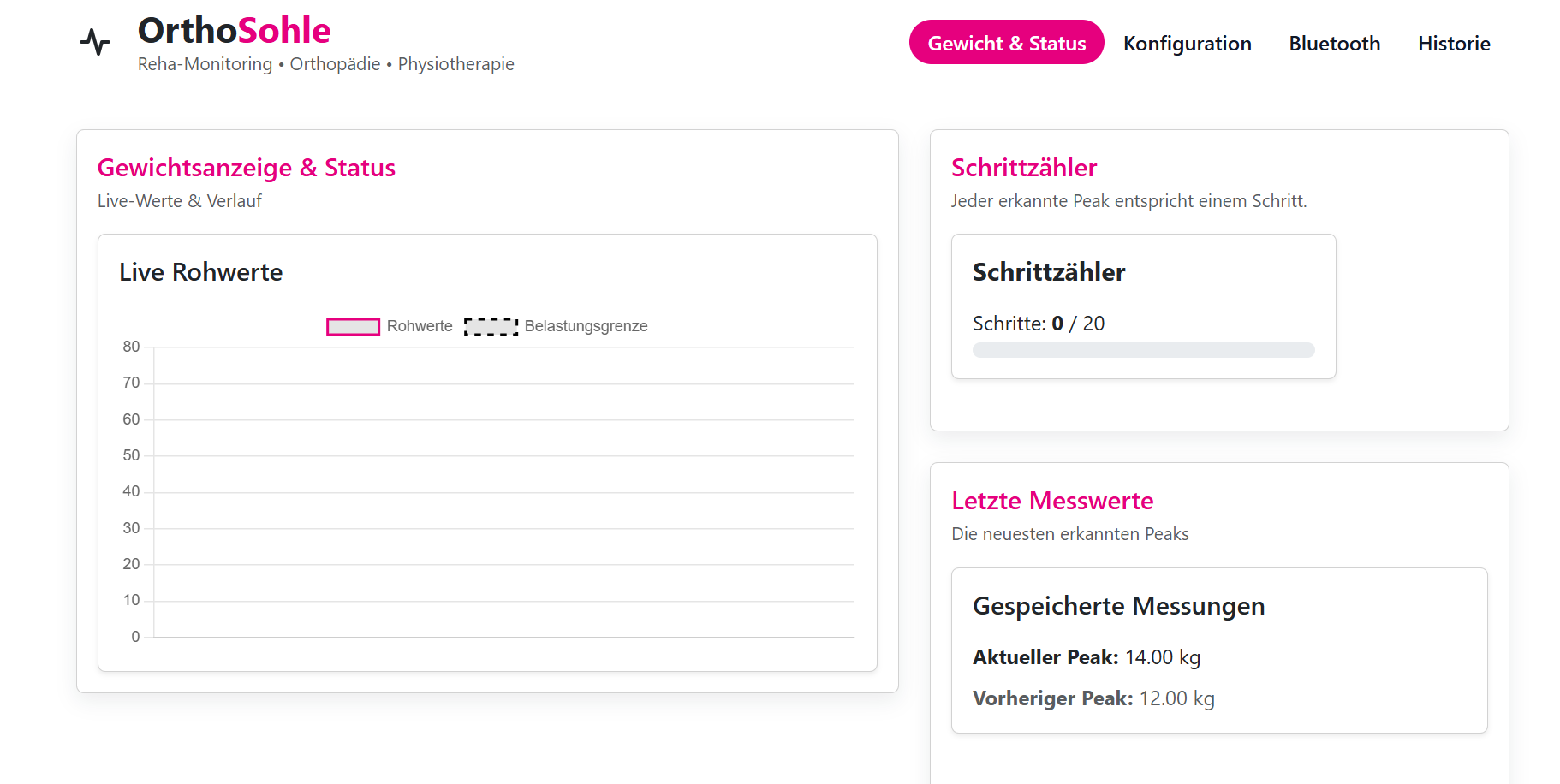The width and height of the screenshot is (1560, 784).
Task: Open the Gewicht & Status tab
Action: (x=1006, y=43)
